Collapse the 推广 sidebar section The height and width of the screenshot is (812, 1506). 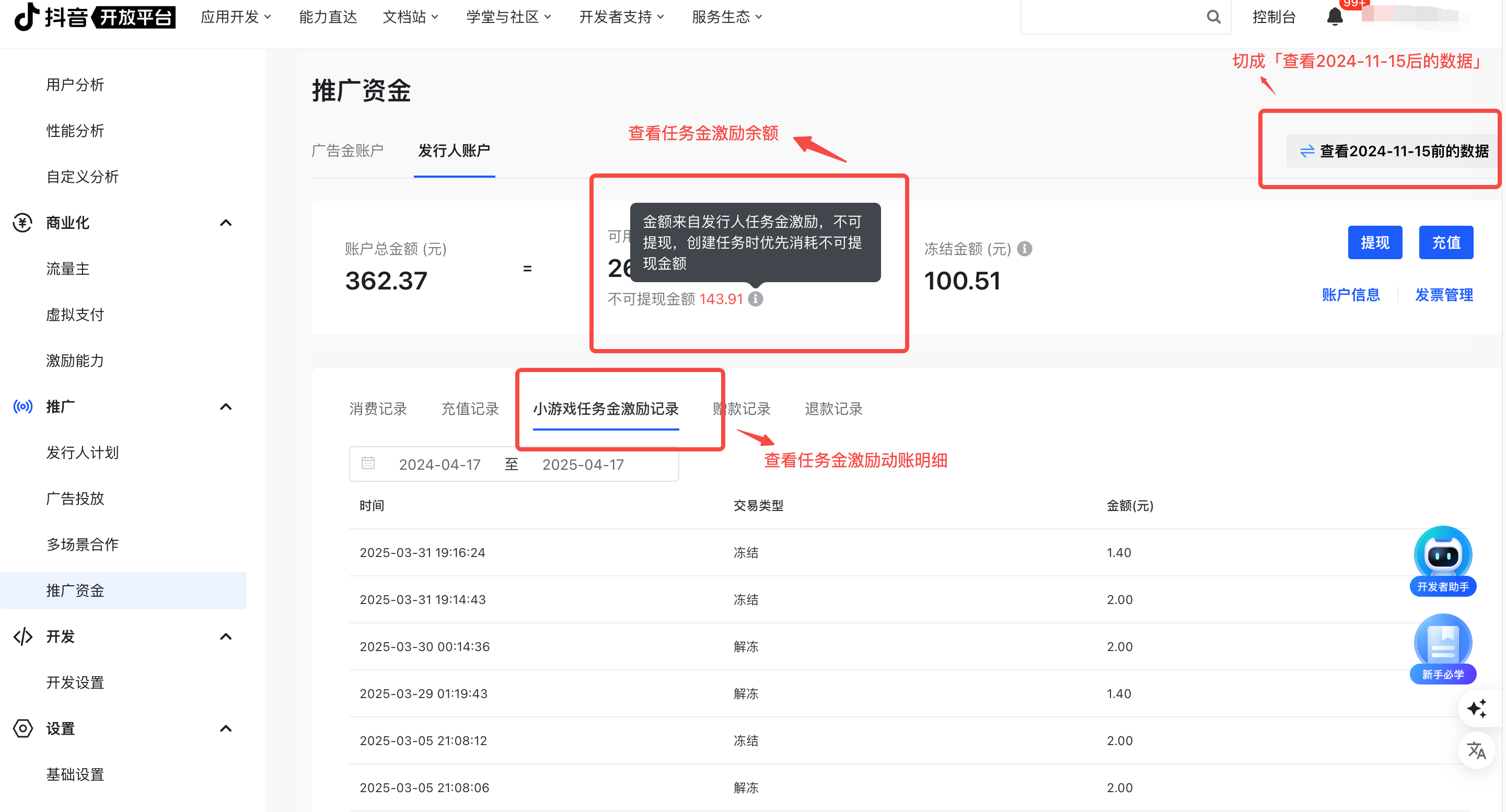(x=226, y=407)
